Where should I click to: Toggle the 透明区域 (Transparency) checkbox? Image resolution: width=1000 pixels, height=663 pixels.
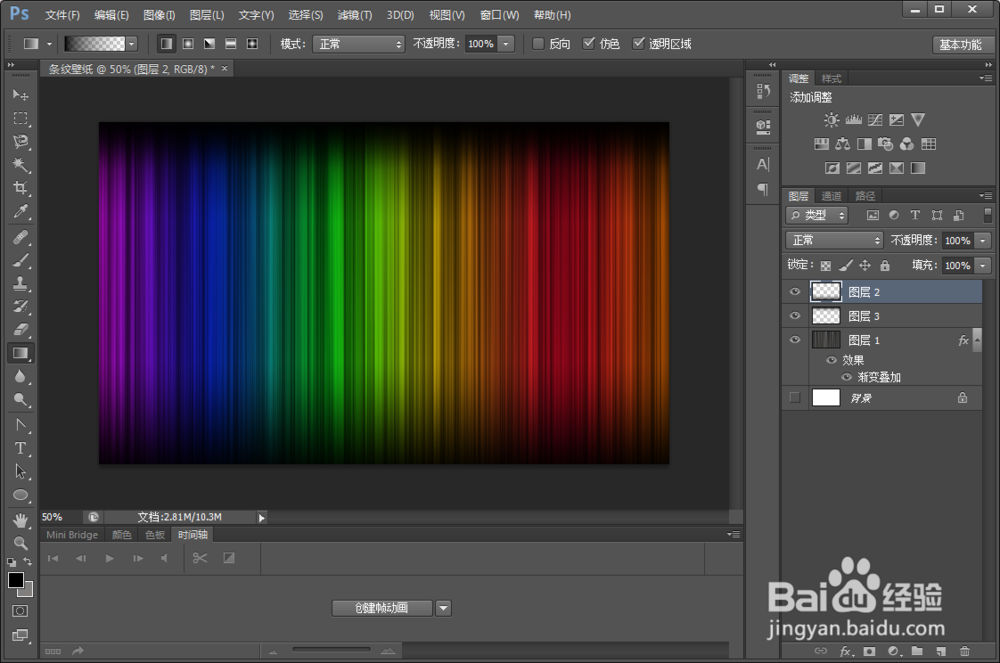coord(638,43)
